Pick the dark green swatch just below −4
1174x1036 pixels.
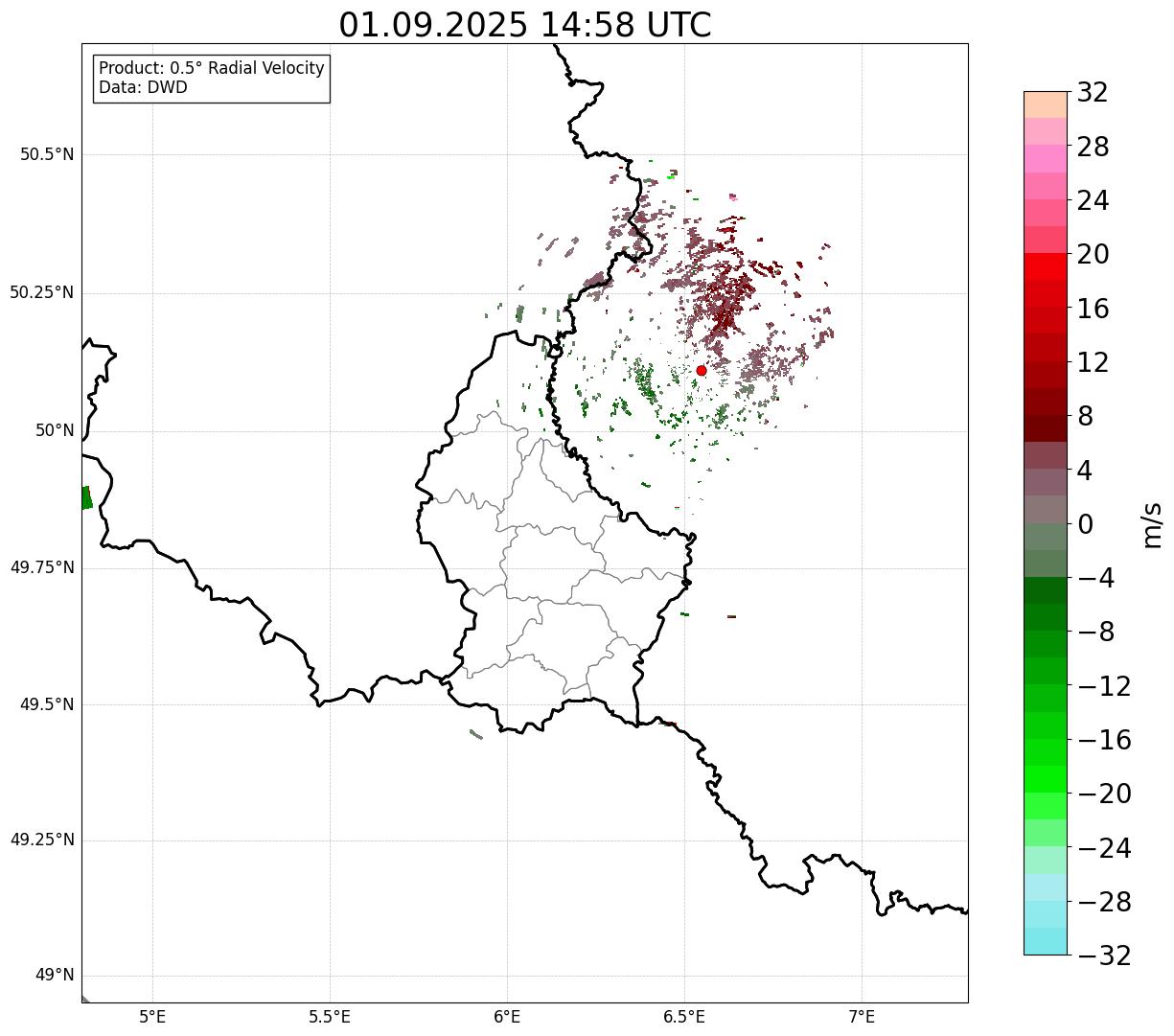pyautogui.click(x=1046, y=590)
